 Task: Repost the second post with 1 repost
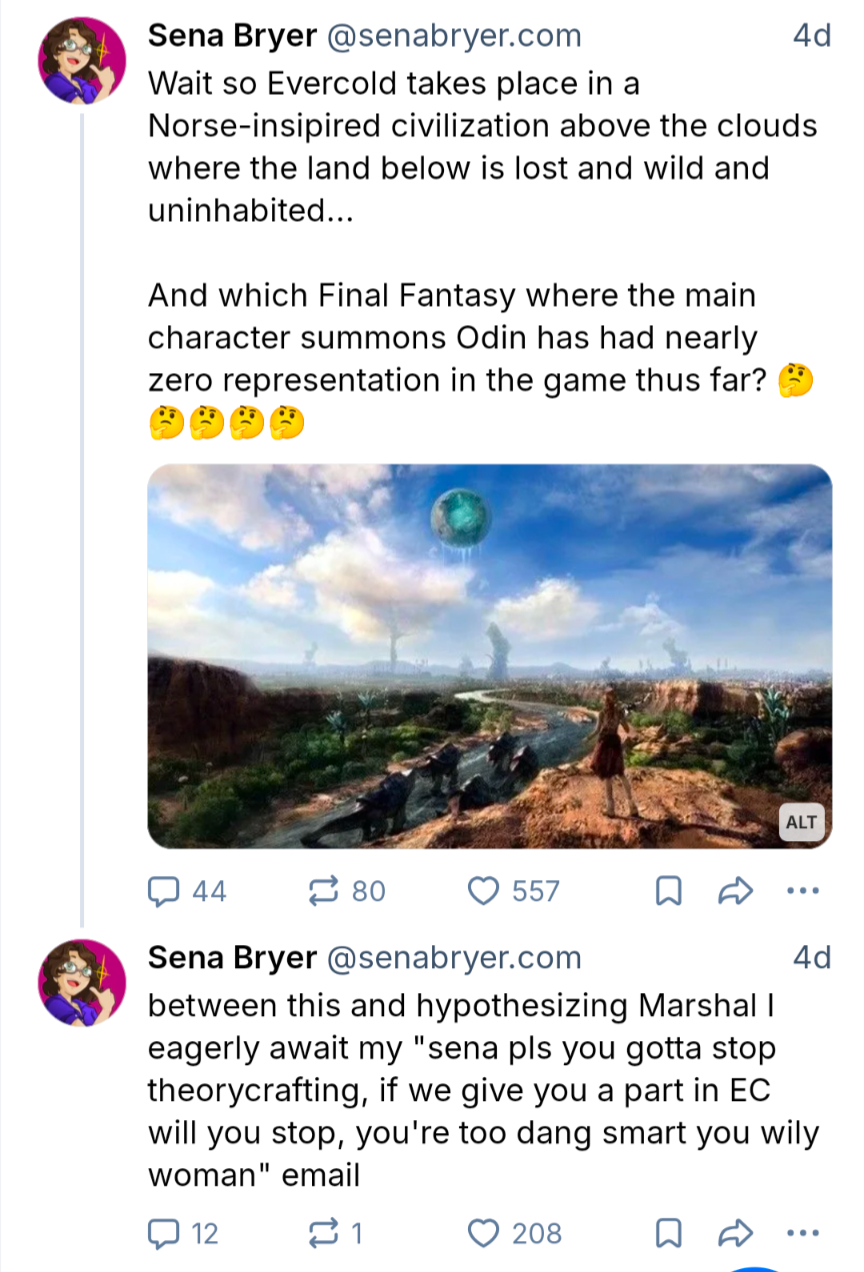(336, 1234)
